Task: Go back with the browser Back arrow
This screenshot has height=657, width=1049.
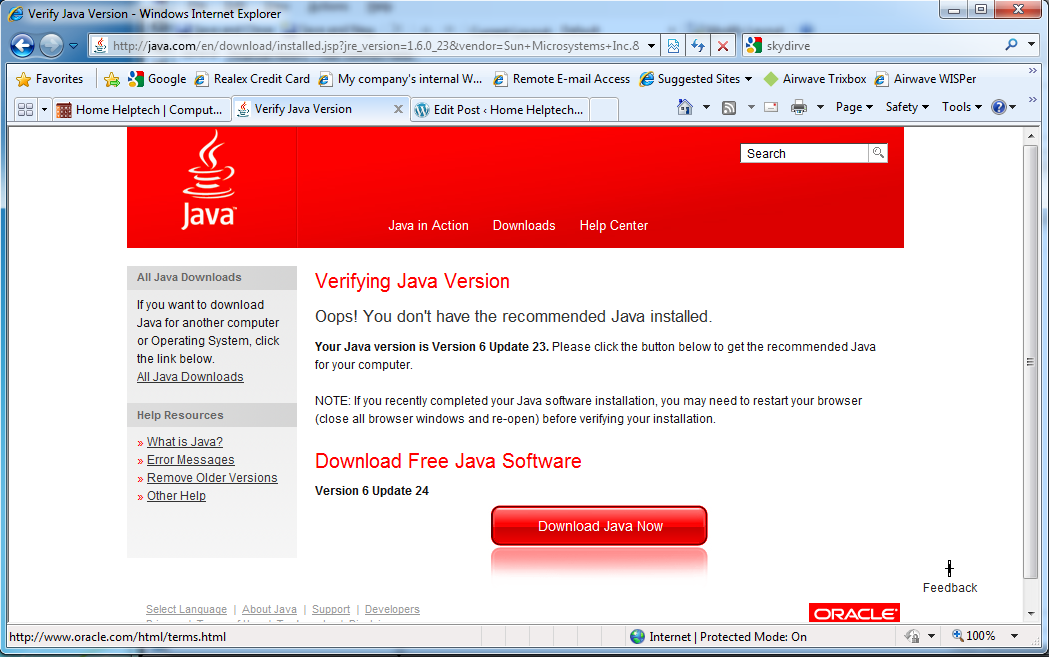Action: [x=22, y=45]
